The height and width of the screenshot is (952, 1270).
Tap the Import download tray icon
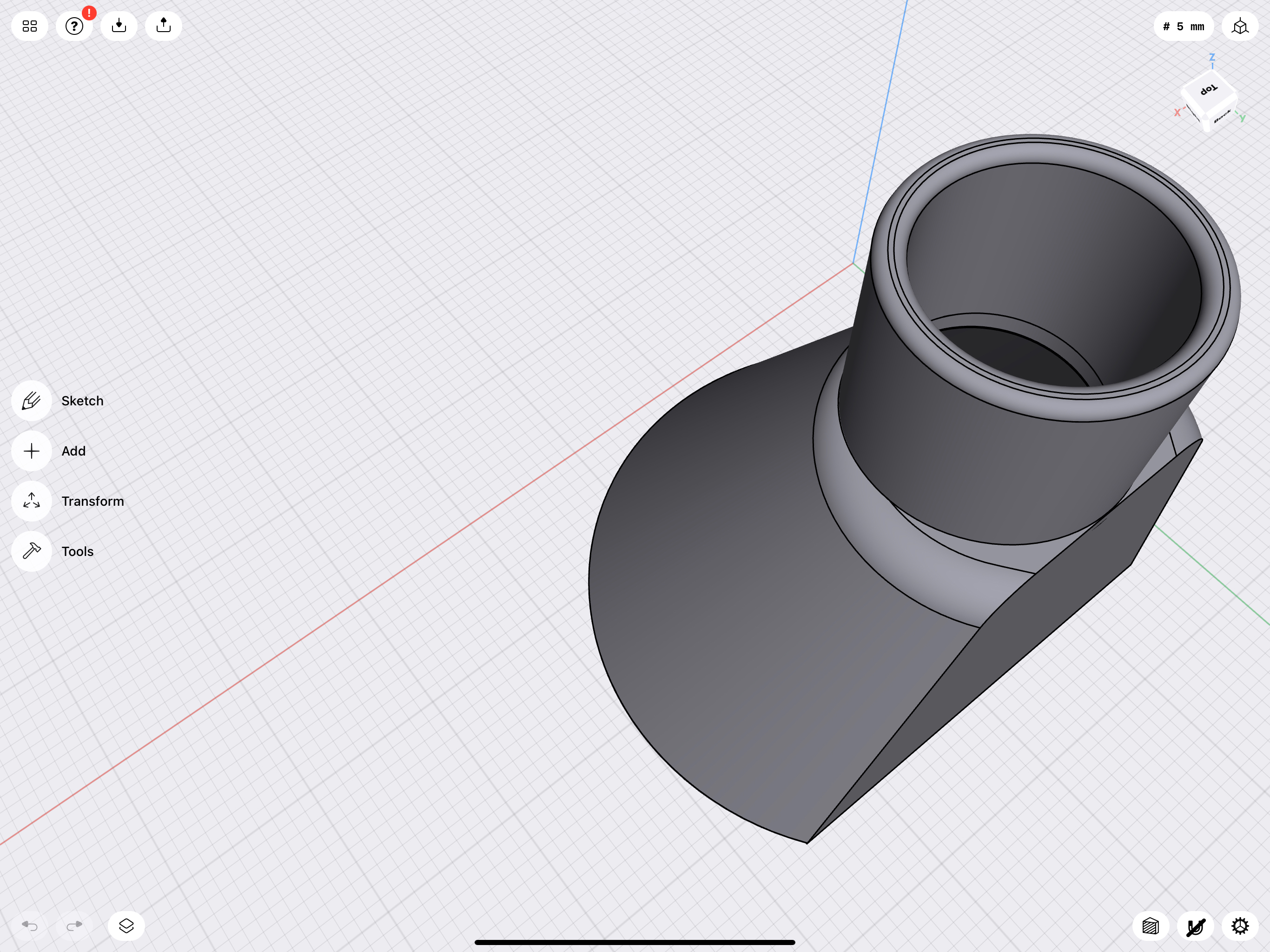coord(119,26)
